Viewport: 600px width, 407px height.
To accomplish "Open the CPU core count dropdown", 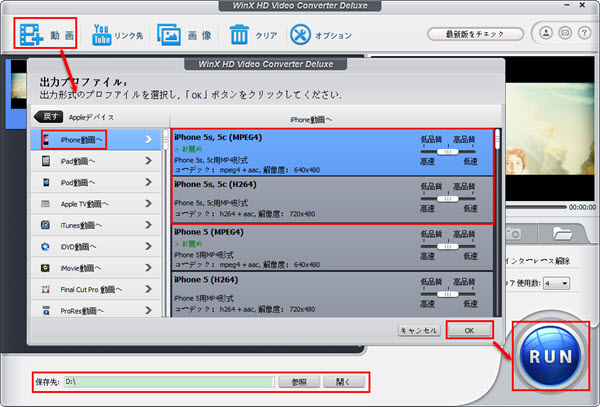I will click(x=557, y=283).
